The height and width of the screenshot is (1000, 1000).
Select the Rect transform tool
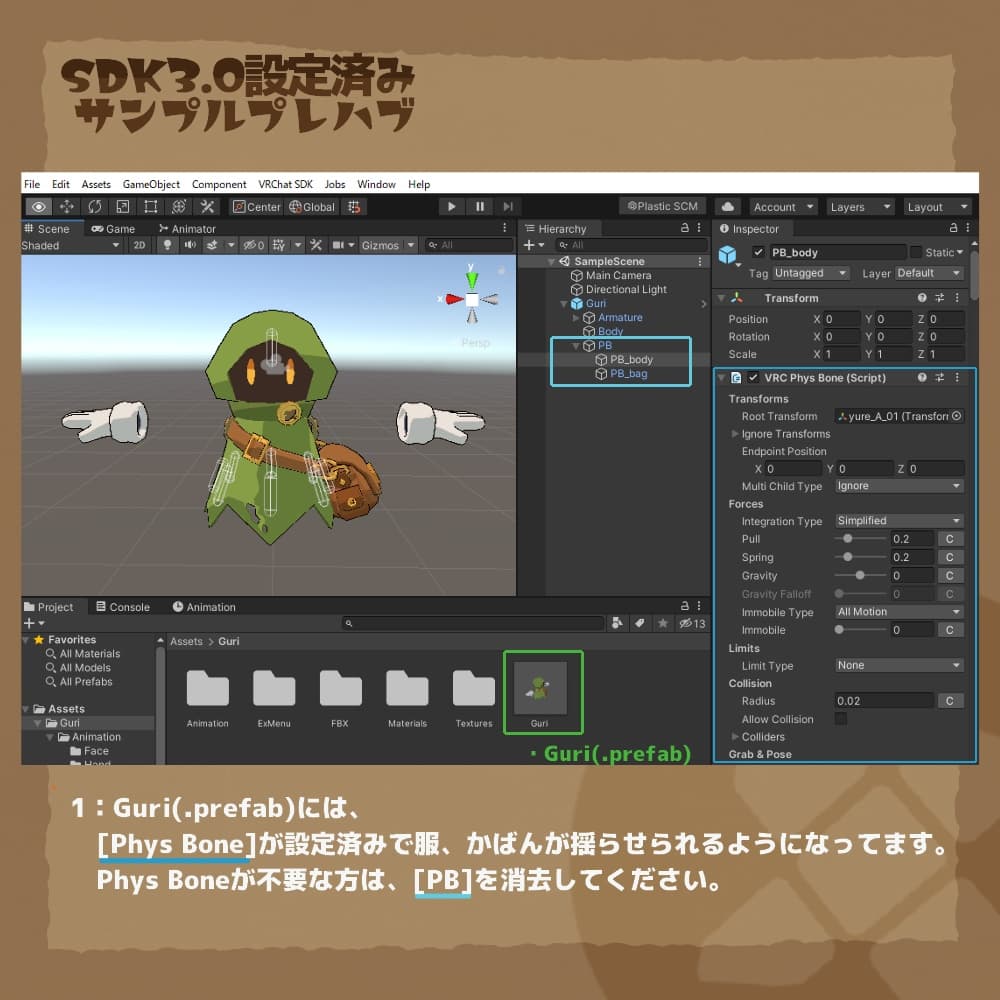tap(150, 207)
